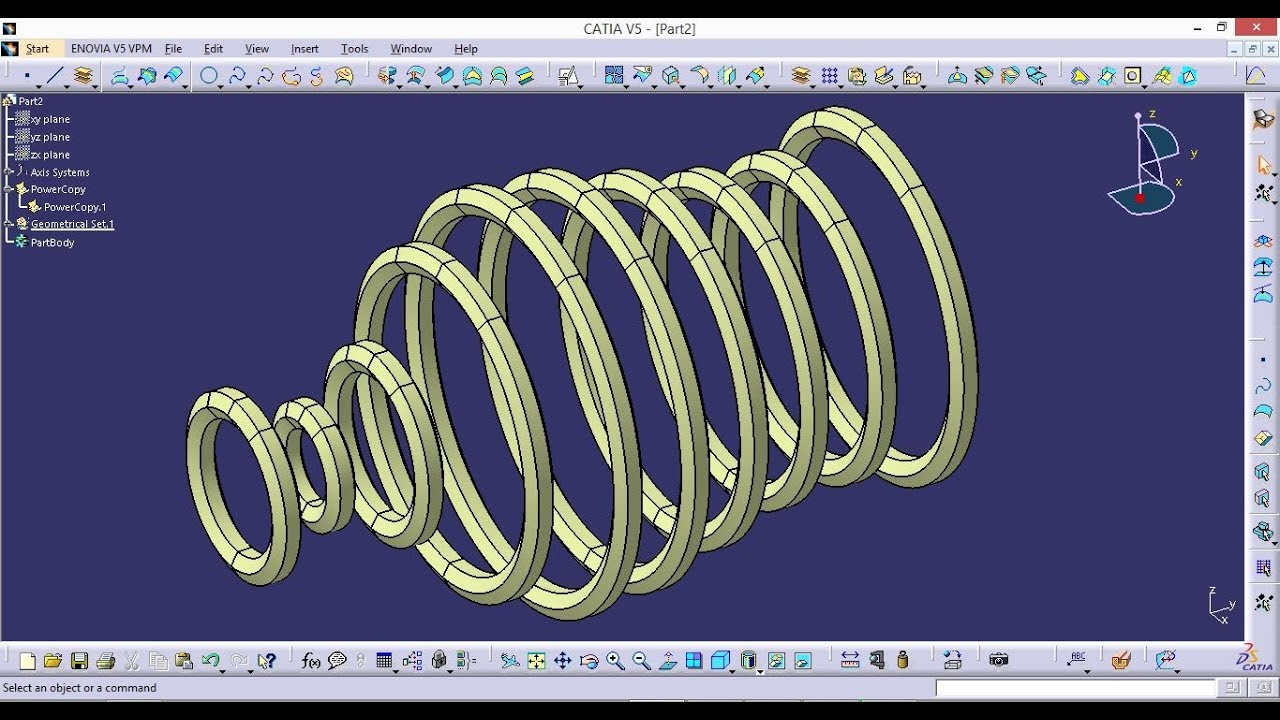
Task: Click the Measure Inertia weight icon
Action: pos(903,661)
